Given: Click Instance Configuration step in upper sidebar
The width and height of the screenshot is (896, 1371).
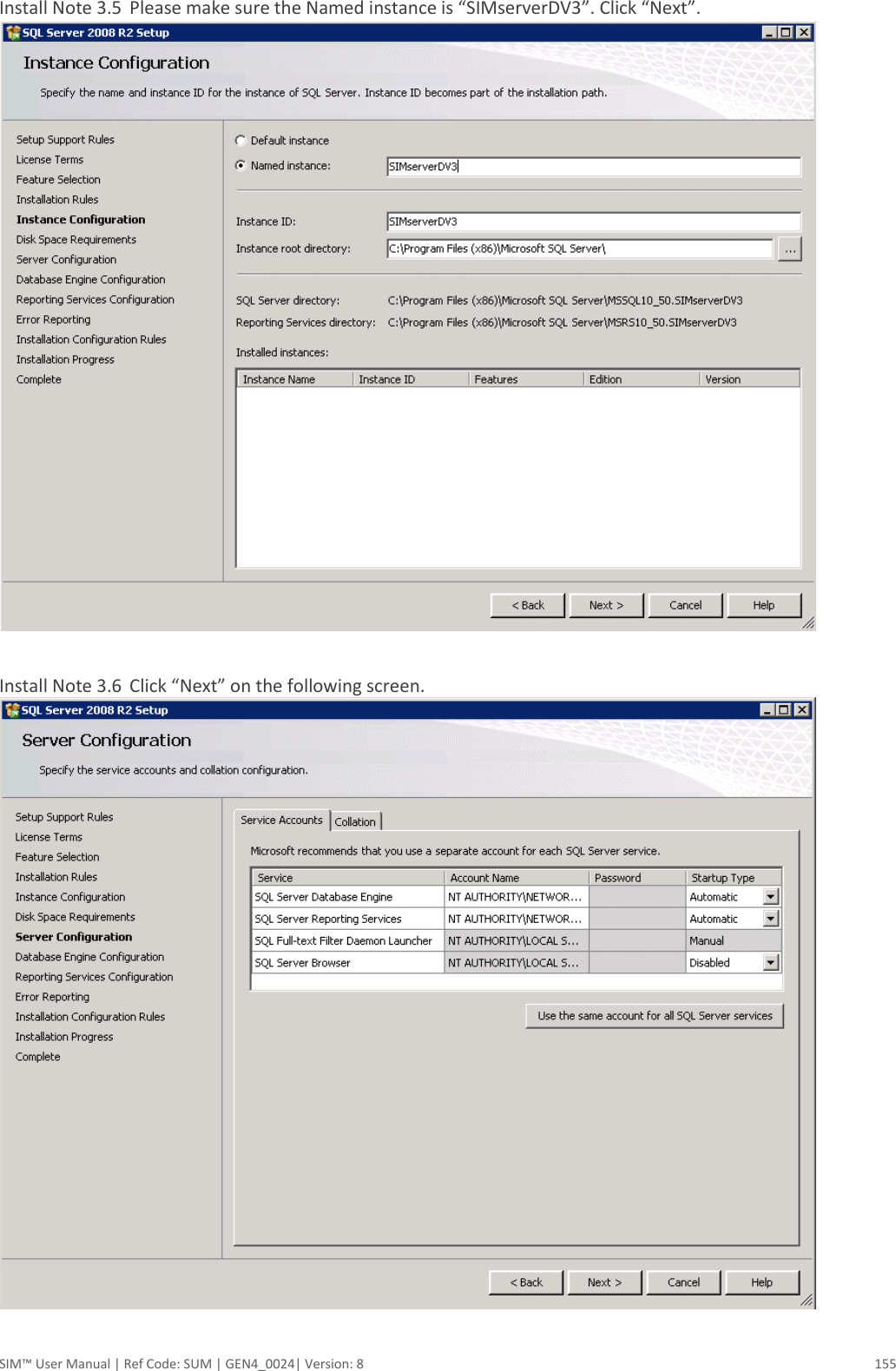Looking at the screenshot, I should pos(81,220).
